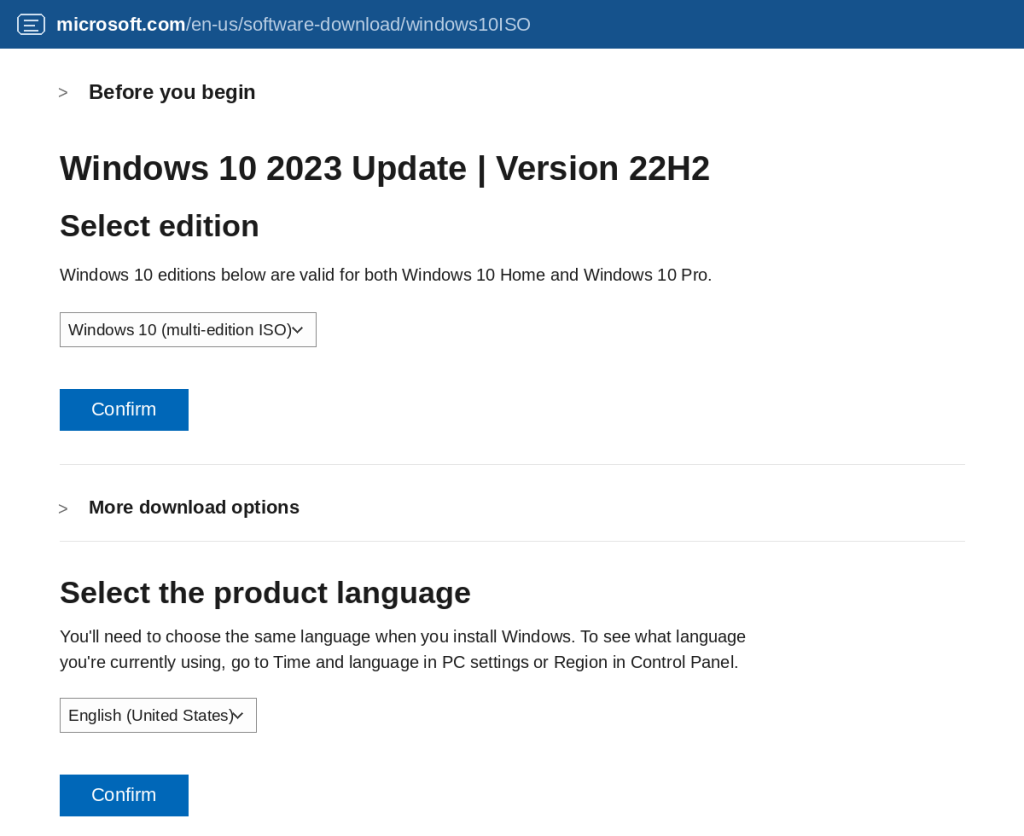Click the Select the product language heading
This screenshot has width=1024, height=836.
pos(265,593)
